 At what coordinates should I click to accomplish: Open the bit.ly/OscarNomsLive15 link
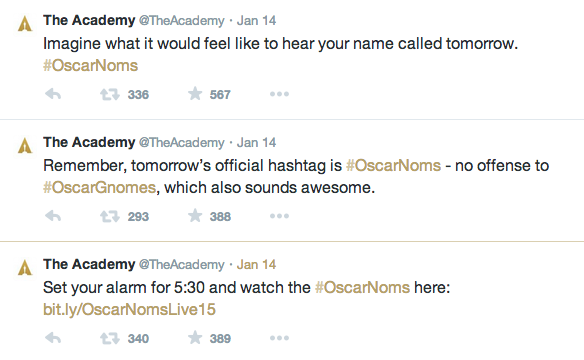(129, 310)
